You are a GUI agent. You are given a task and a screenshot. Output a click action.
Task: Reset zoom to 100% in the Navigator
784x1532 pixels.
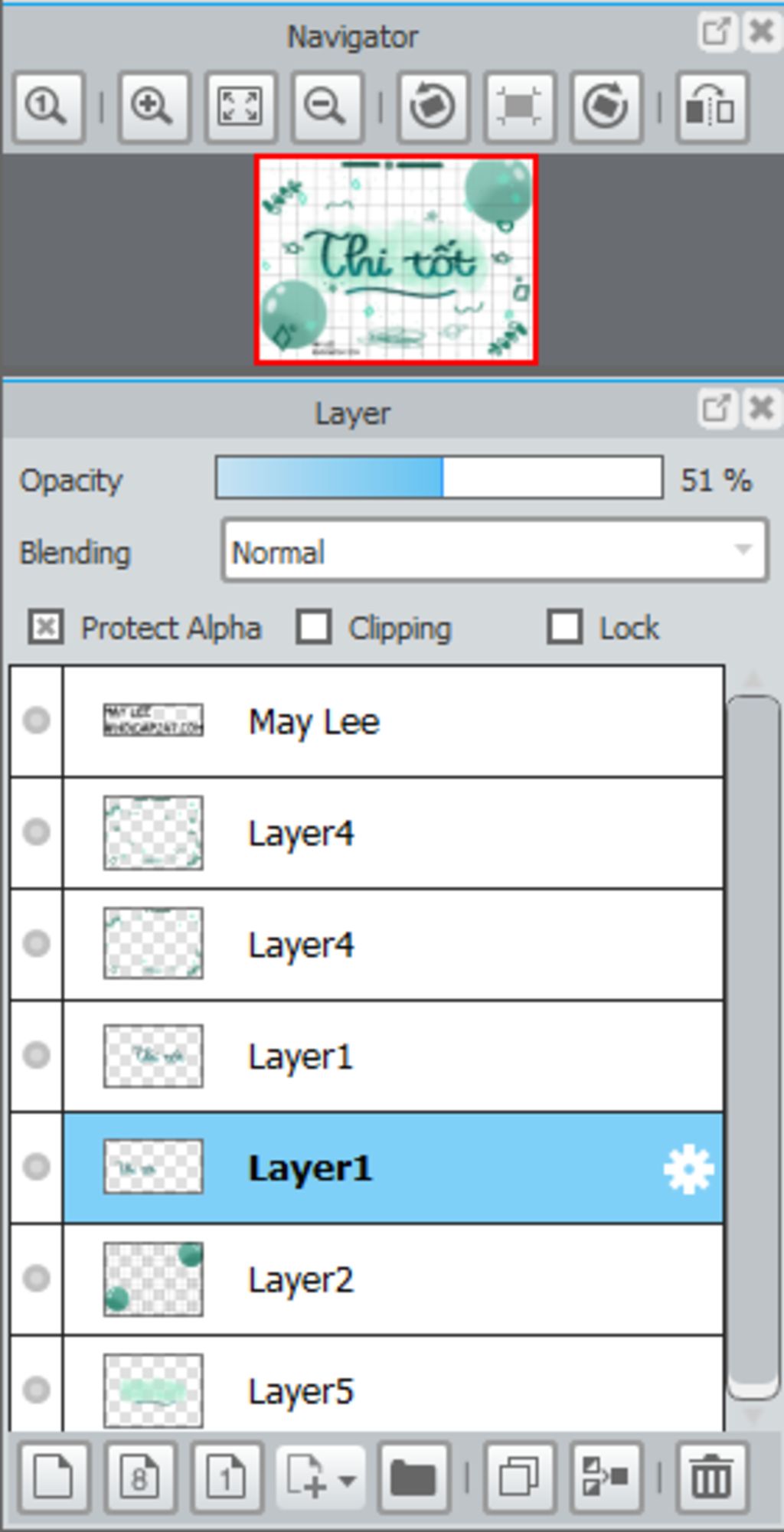48,106
